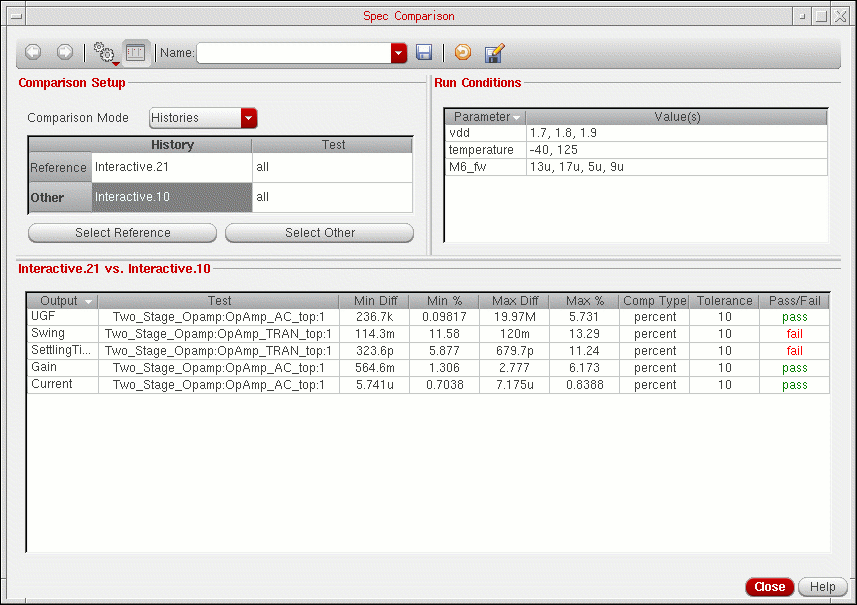
Task: Open the gears settings icon menu
Action: pos(104,53)
